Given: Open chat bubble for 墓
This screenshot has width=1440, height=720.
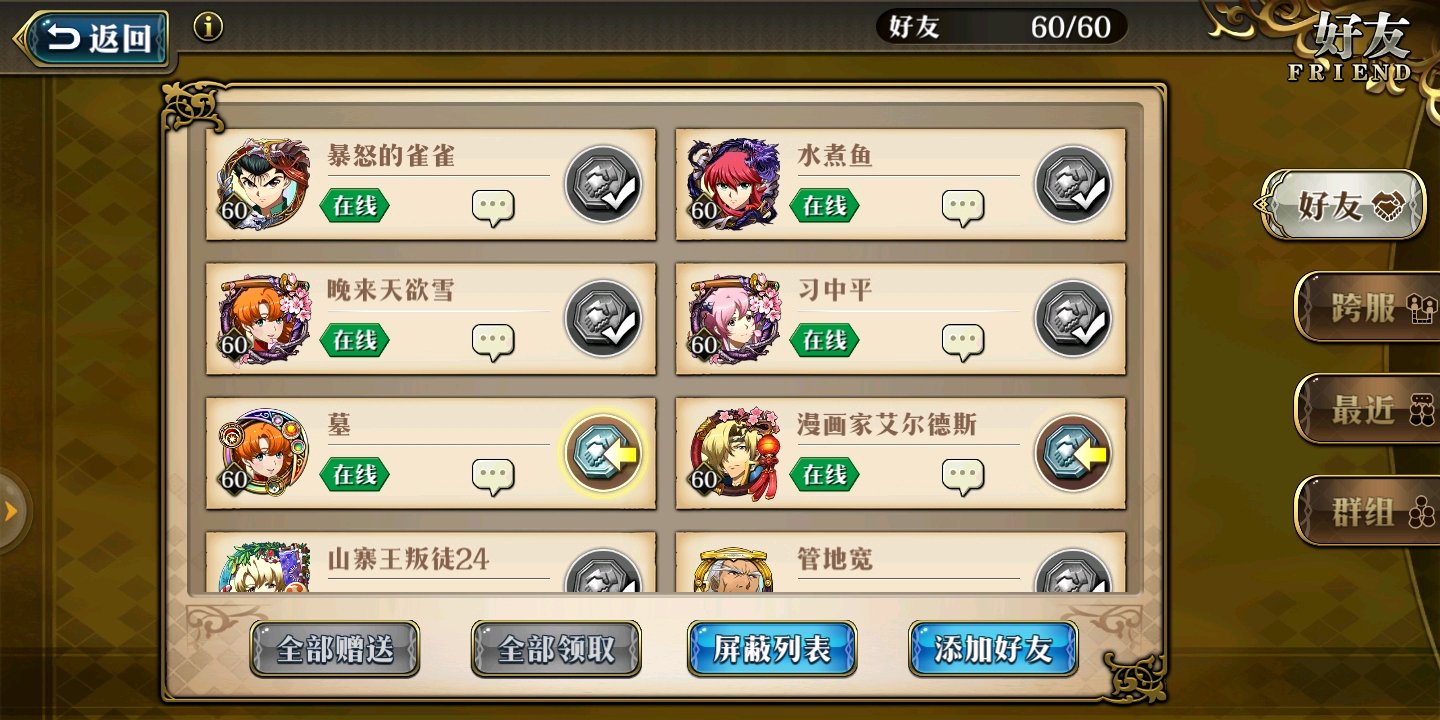Looking at the screenshot, I should (x=493, y=477).
